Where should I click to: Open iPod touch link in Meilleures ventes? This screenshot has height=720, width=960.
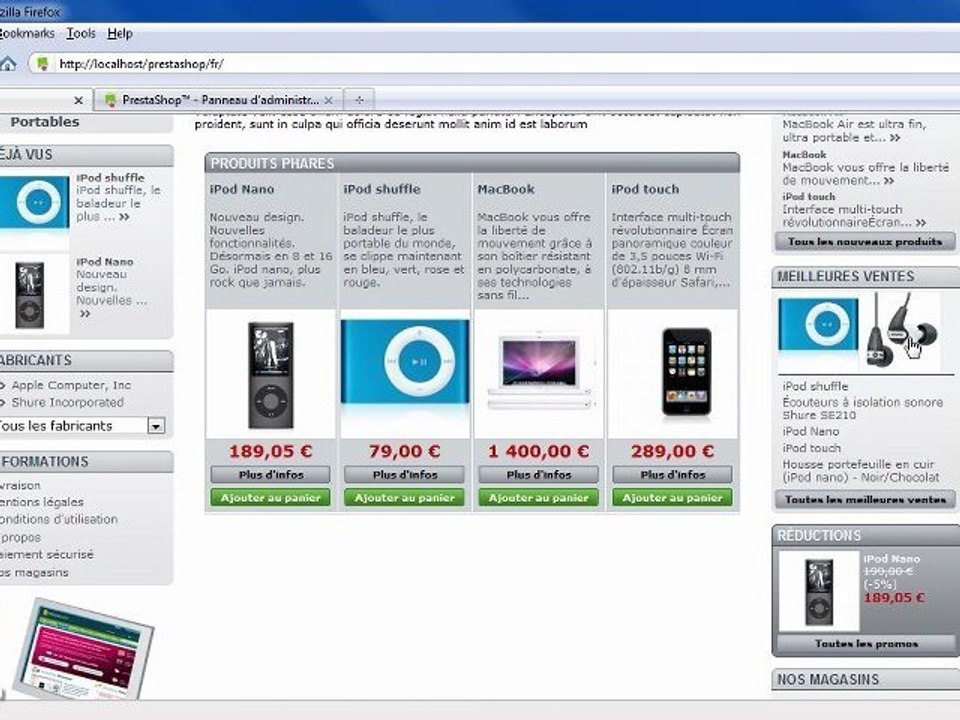click(x=811, y=448)
